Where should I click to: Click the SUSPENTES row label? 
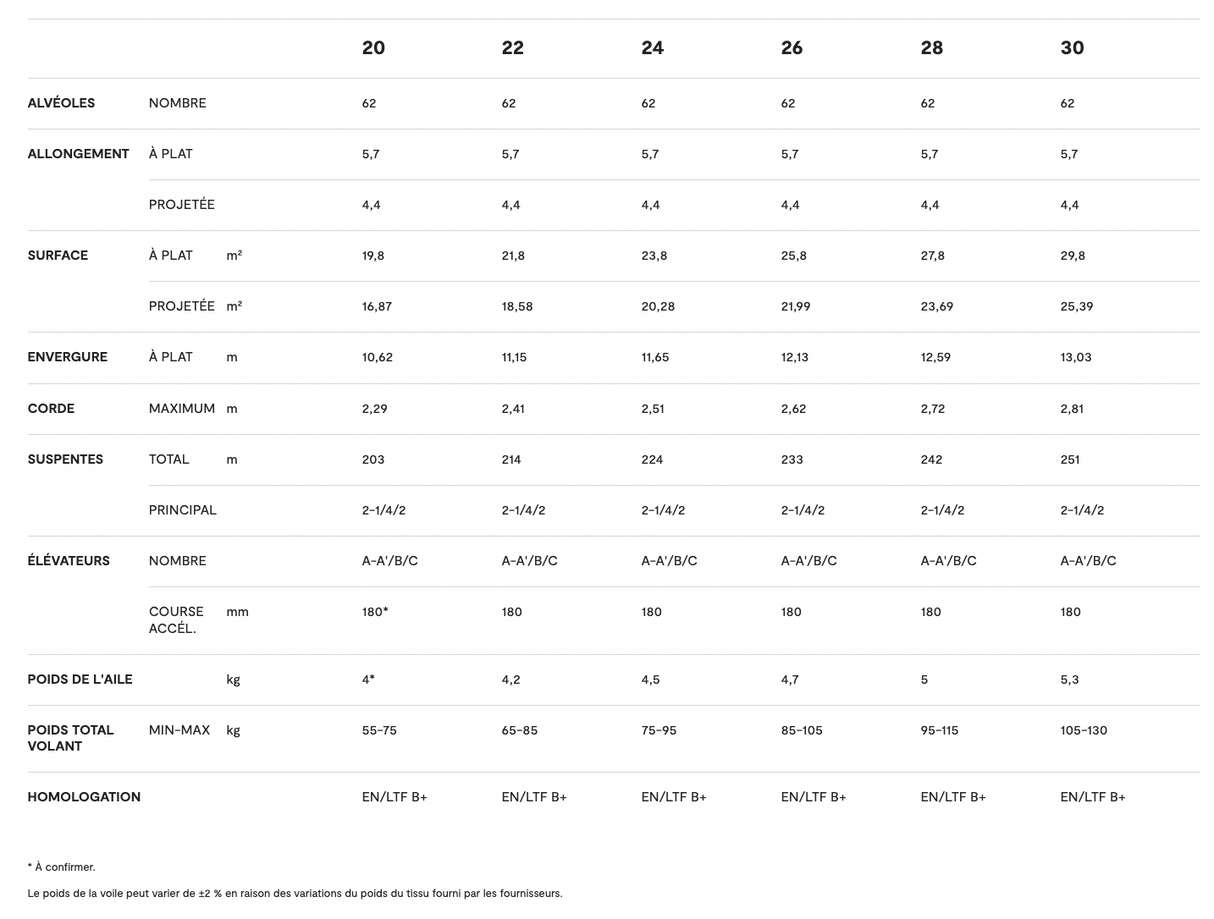click(x=65, y=459)
